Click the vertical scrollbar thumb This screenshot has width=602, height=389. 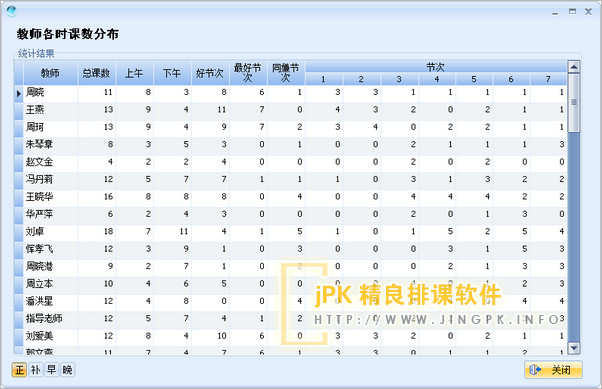pos(574,103)
